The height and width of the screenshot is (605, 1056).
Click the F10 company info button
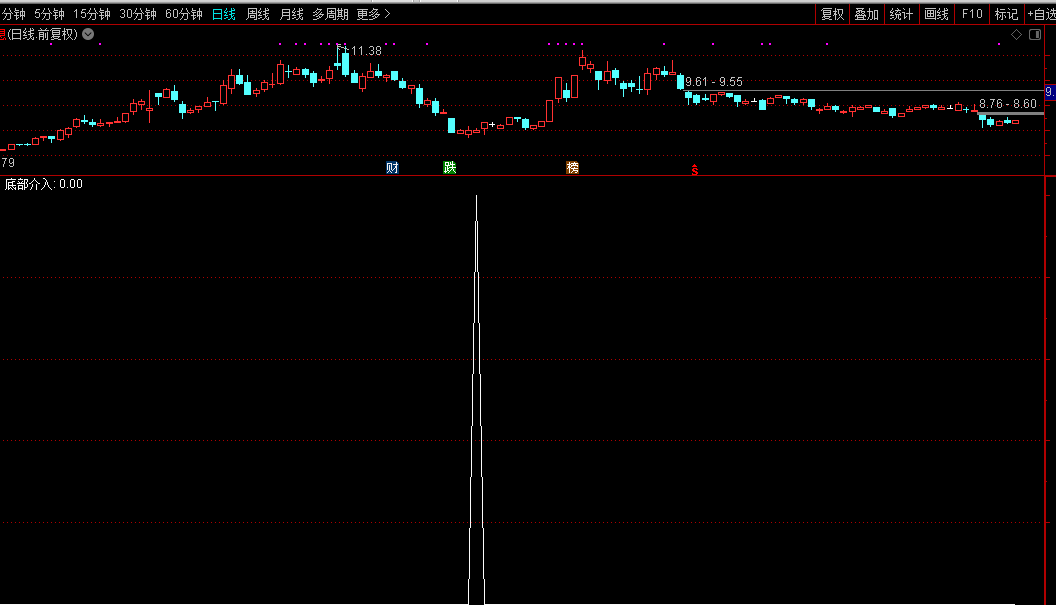click(x=971, y=14)
